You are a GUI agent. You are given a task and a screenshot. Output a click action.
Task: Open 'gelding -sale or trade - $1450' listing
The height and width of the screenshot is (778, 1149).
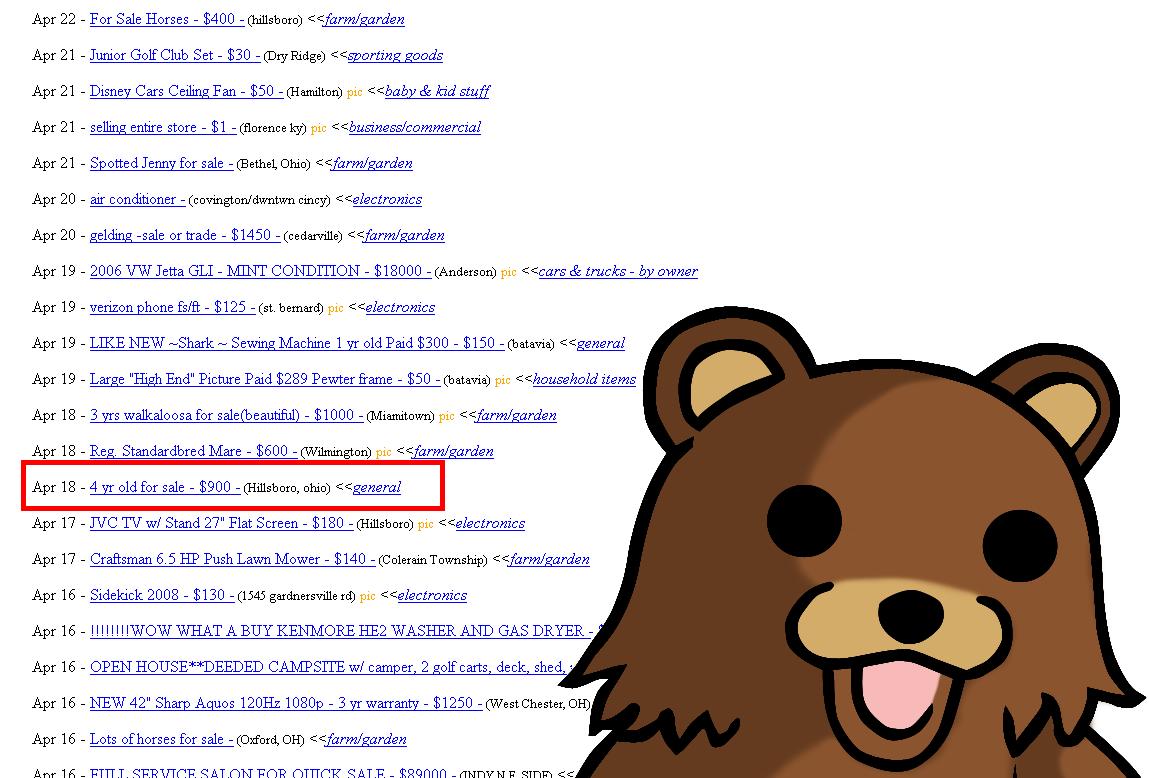[x=185, y=235]
